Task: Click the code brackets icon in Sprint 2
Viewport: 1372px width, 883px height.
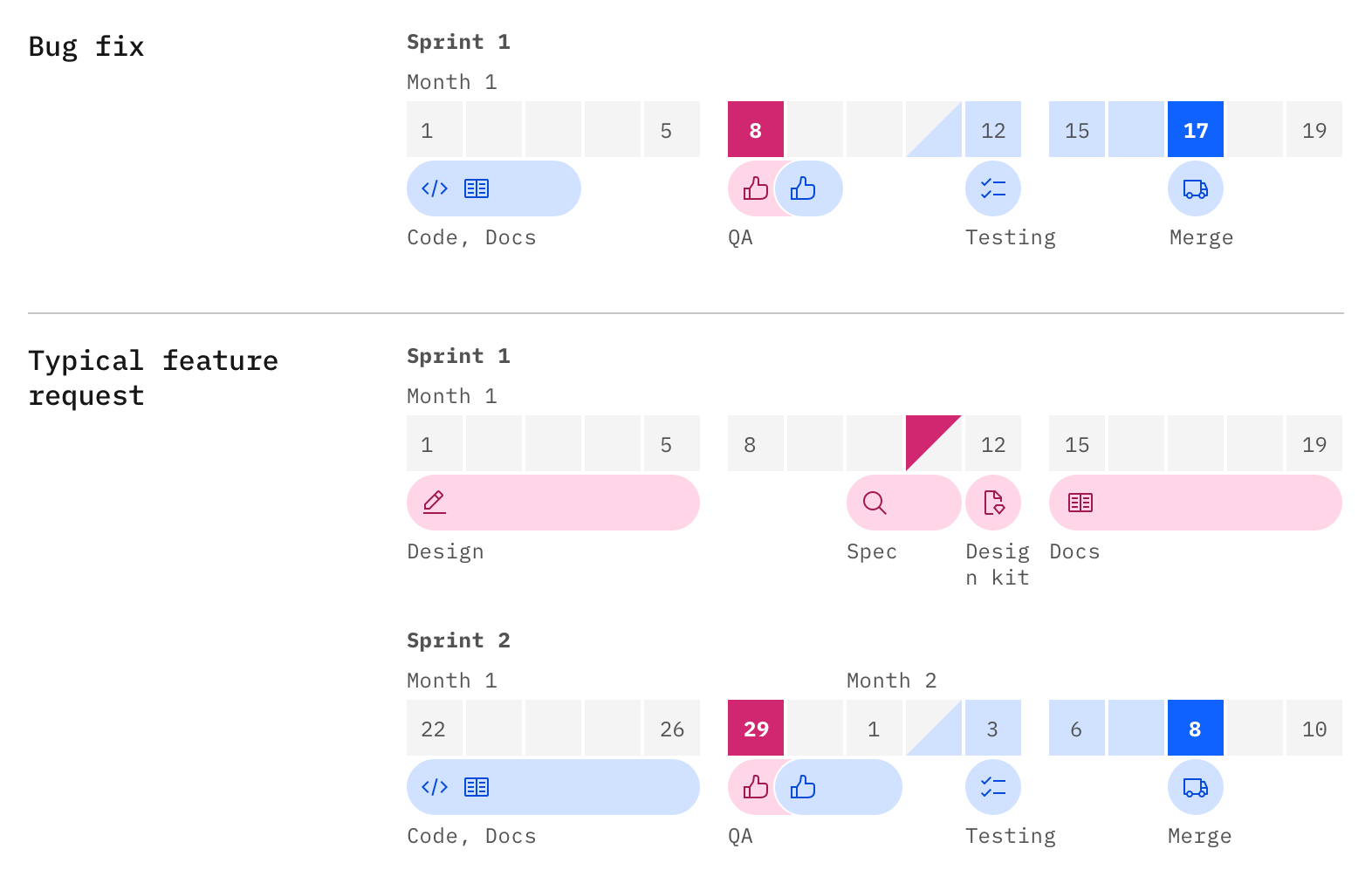Action: [435, 787]
